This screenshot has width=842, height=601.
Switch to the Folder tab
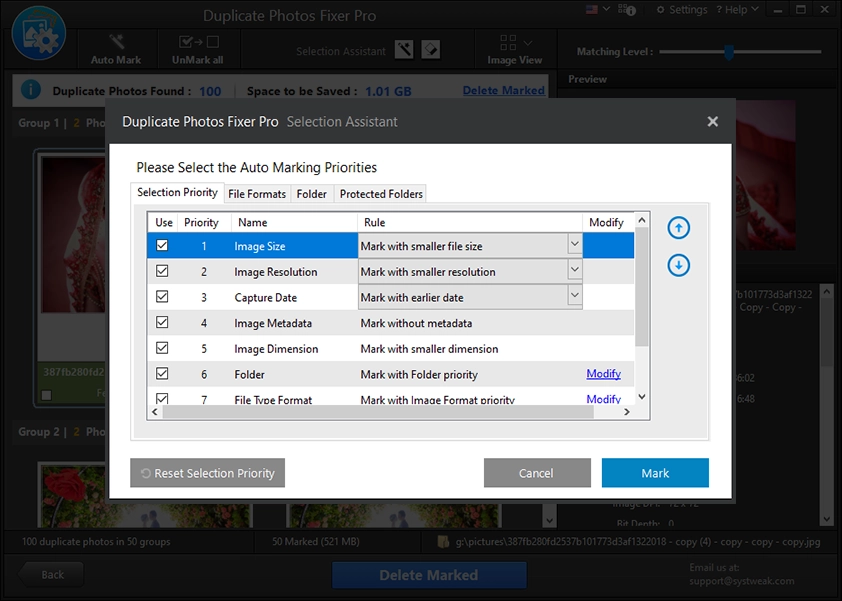[x=311, y=194]
